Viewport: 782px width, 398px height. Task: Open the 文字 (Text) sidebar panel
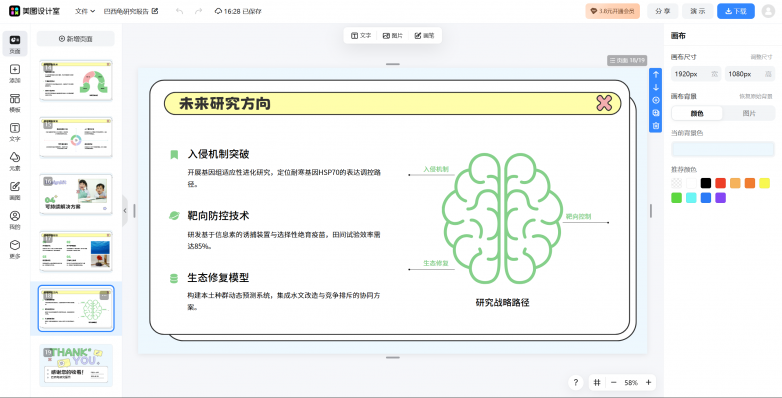[15, 132]
